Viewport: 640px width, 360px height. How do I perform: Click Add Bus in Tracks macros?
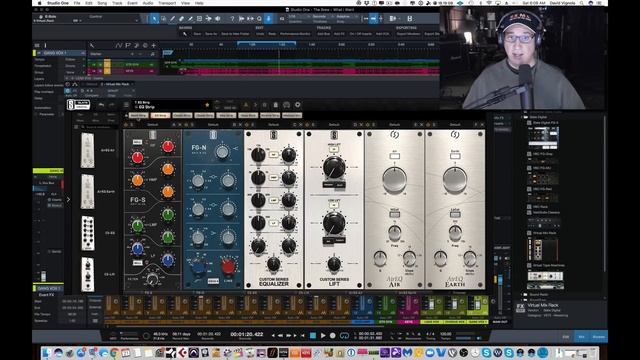point(323,34)
